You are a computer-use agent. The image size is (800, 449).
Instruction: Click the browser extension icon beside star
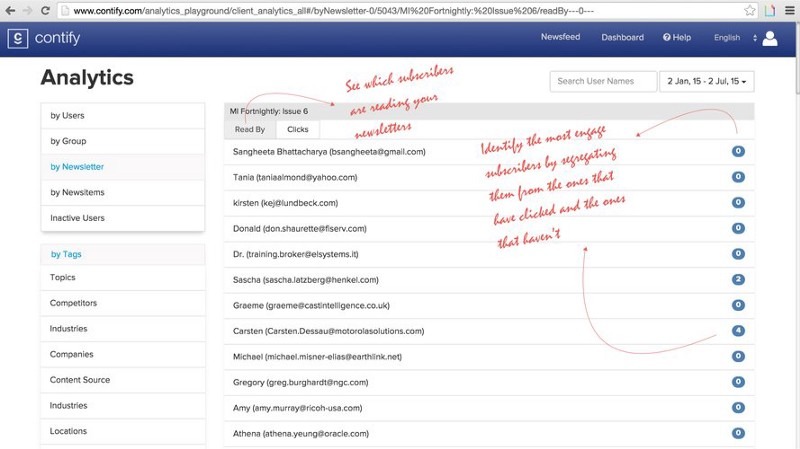pyautogui.click(x=770, y=11)
